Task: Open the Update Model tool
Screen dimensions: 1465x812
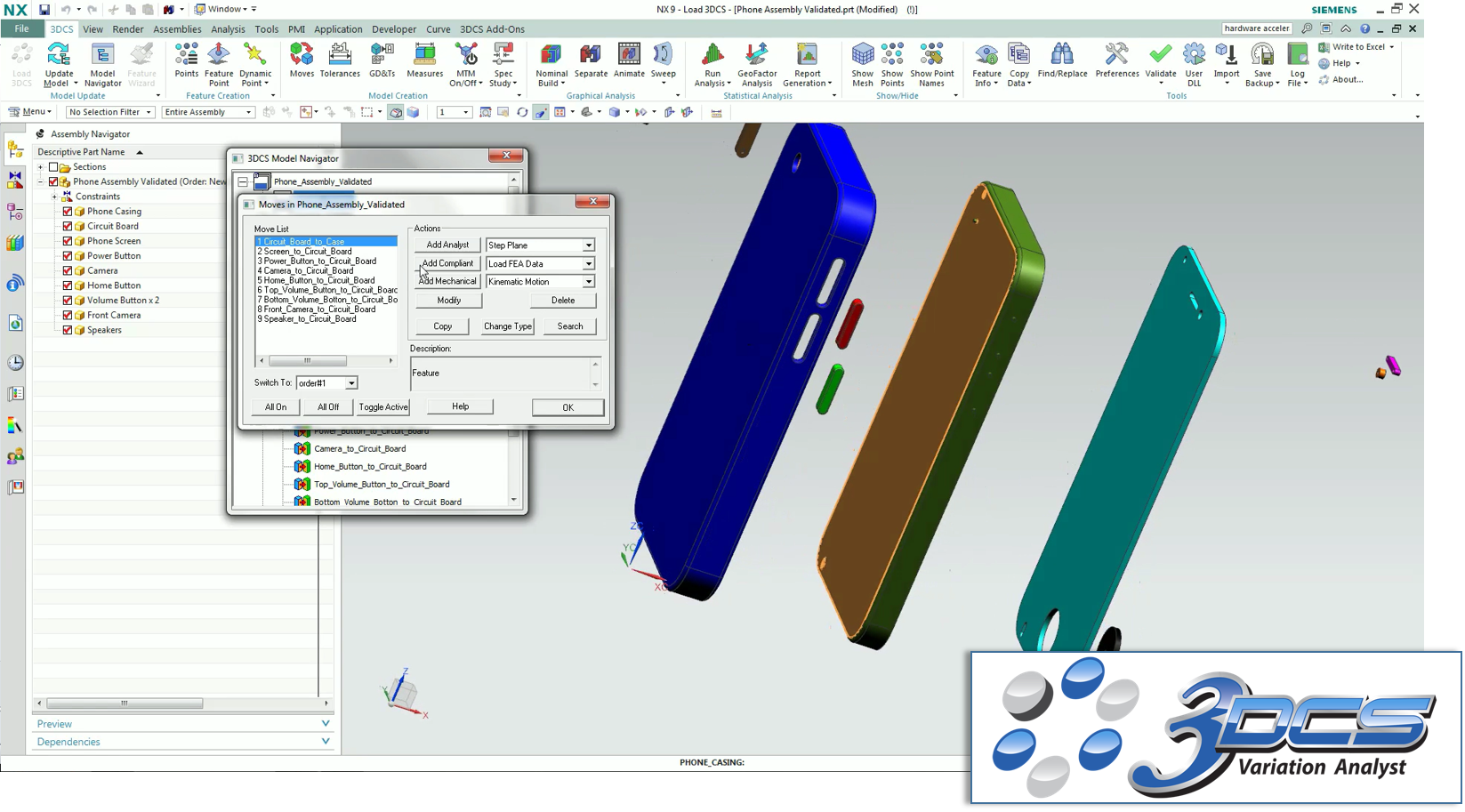Action: (59, 64)
